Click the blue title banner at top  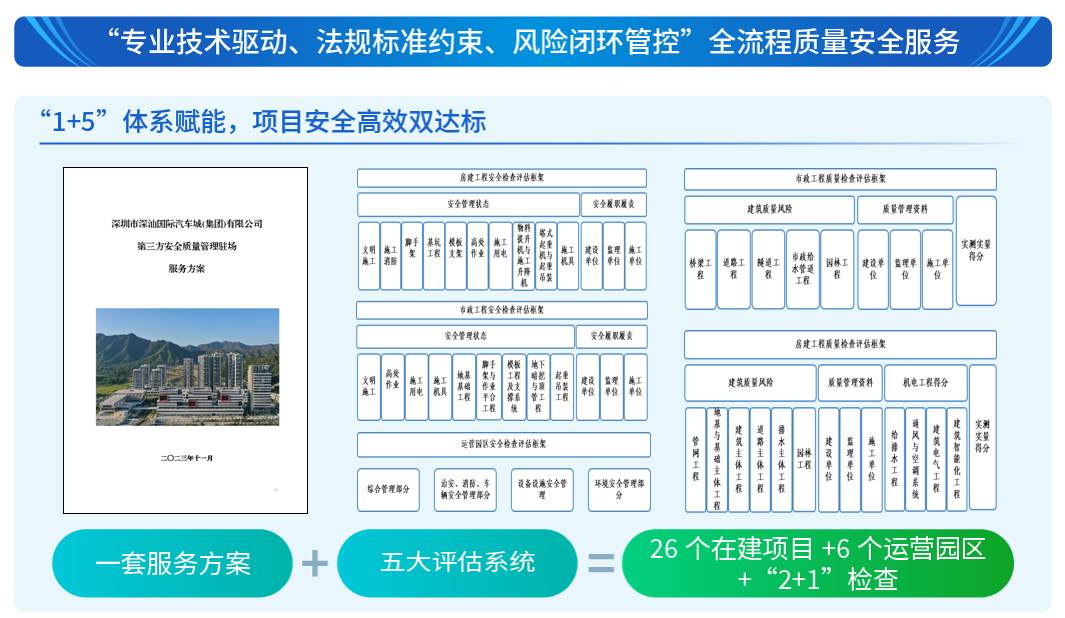pyautogui.click(x=532, y=41)
